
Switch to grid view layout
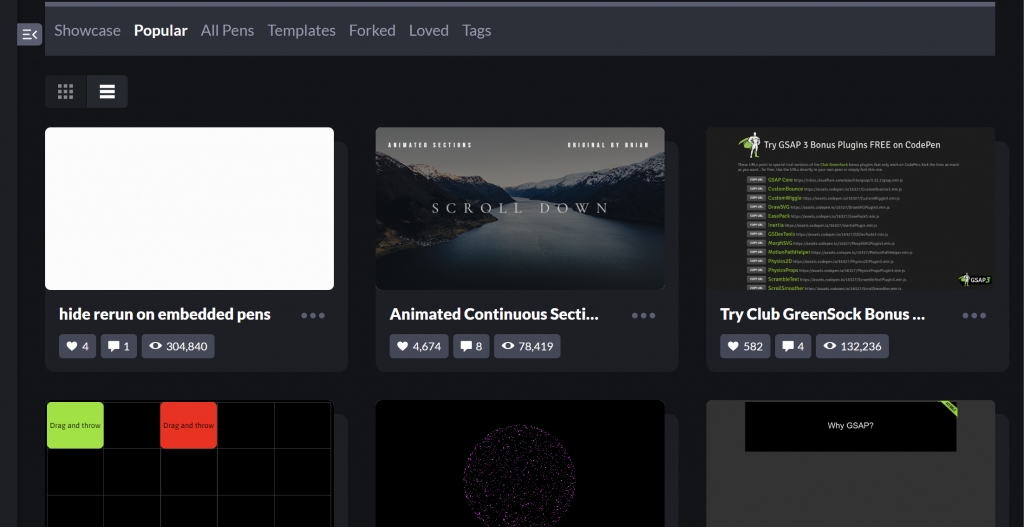65,91
